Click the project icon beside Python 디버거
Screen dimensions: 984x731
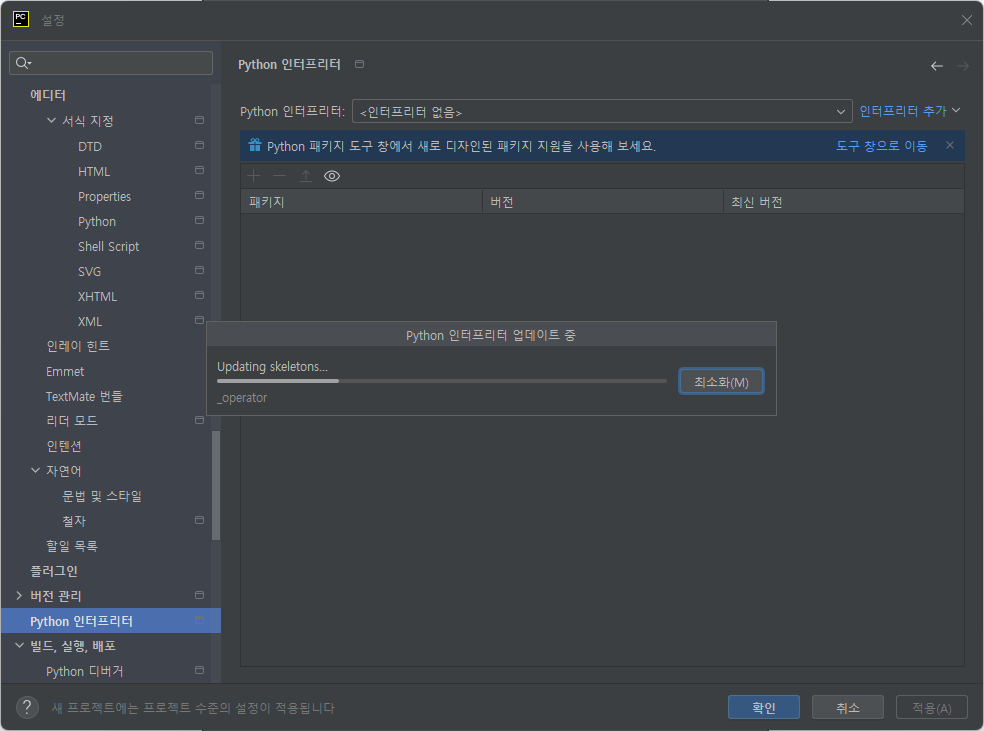[x=200, y=670]
